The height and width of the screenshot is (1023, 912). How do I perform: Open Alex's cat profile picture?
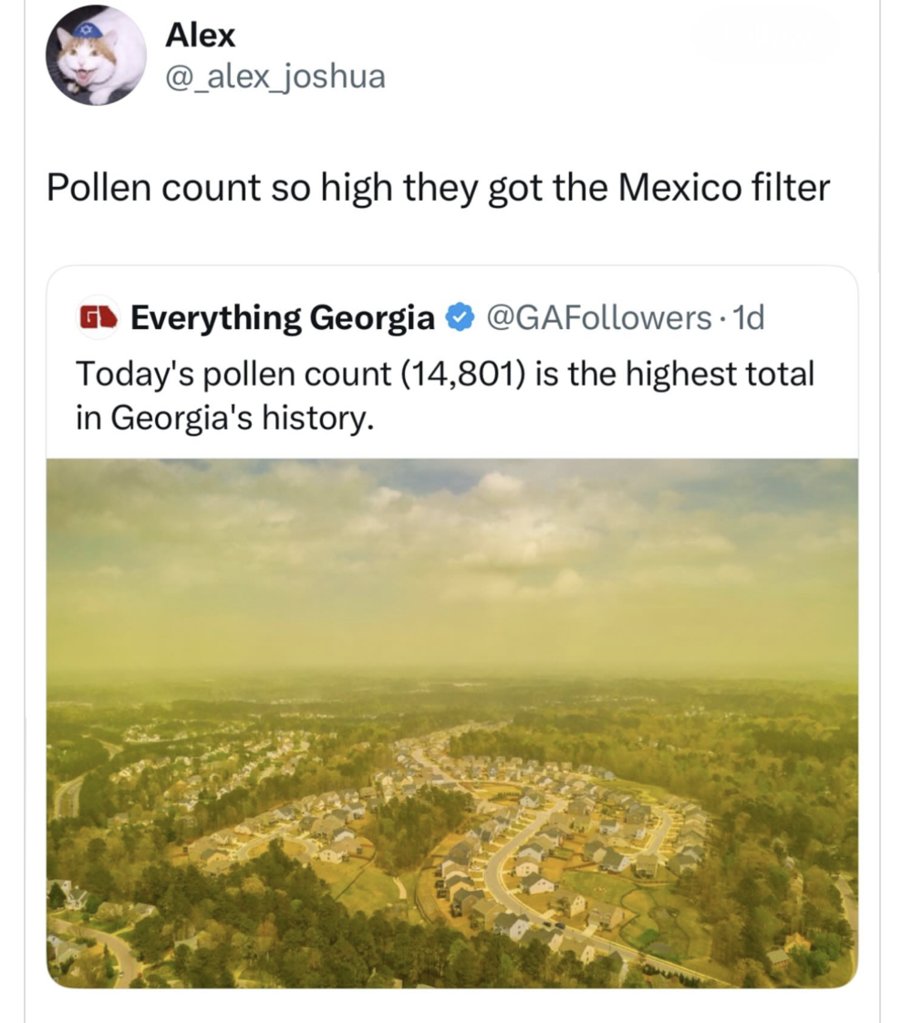point(96,56)
